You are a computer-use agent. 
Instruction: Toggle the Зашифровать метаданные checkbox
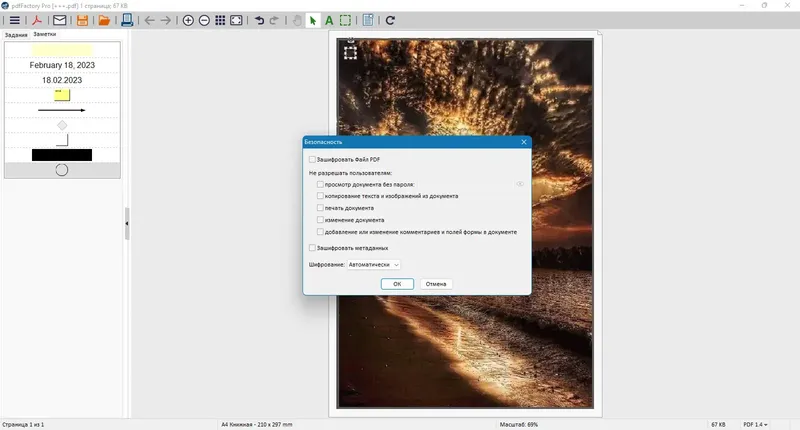point(312,248)
